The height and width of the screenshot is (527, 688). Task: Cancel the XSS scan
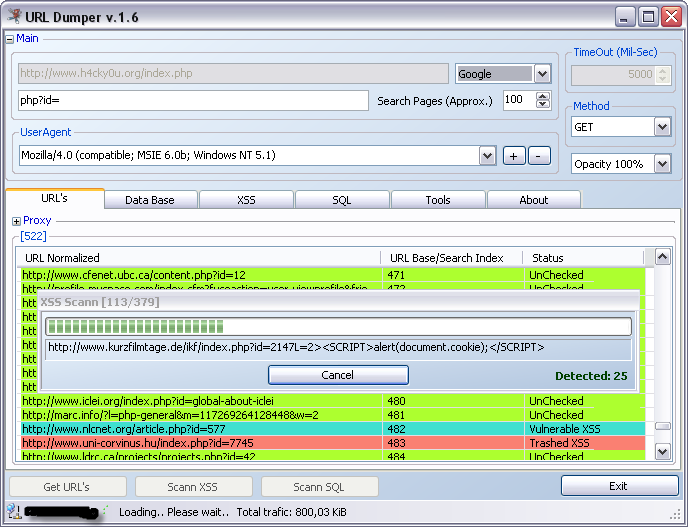338,375
